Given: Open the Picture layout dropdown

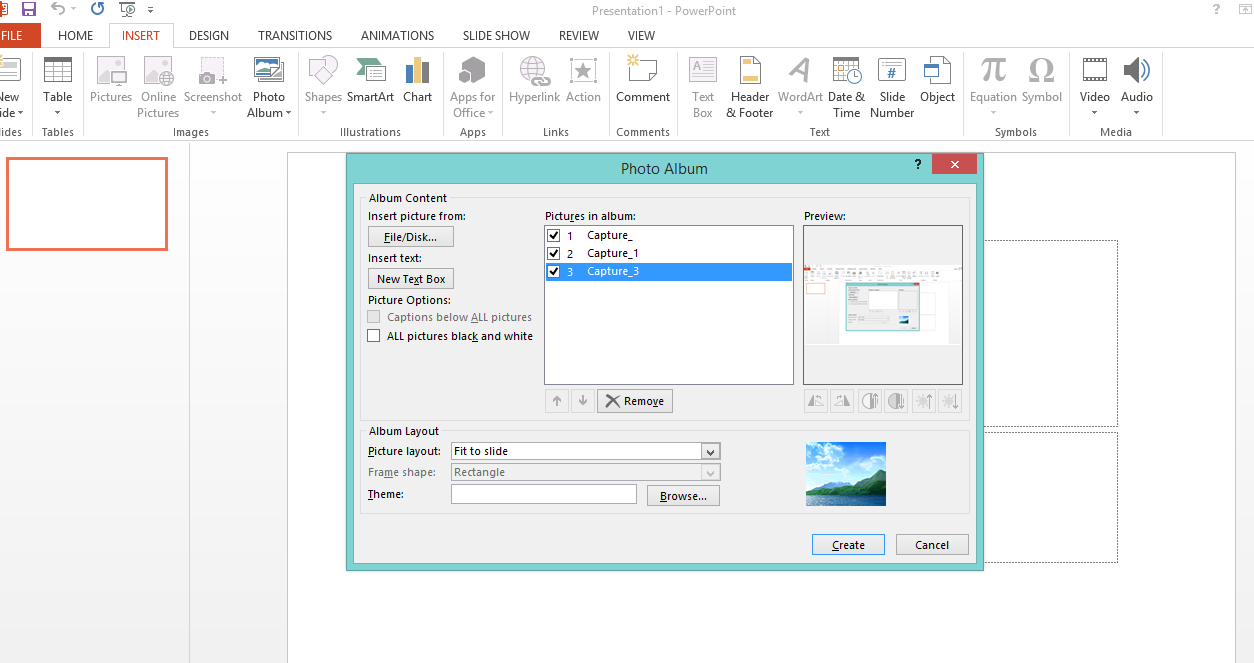Looking at the screenshot, I should 710,451.
